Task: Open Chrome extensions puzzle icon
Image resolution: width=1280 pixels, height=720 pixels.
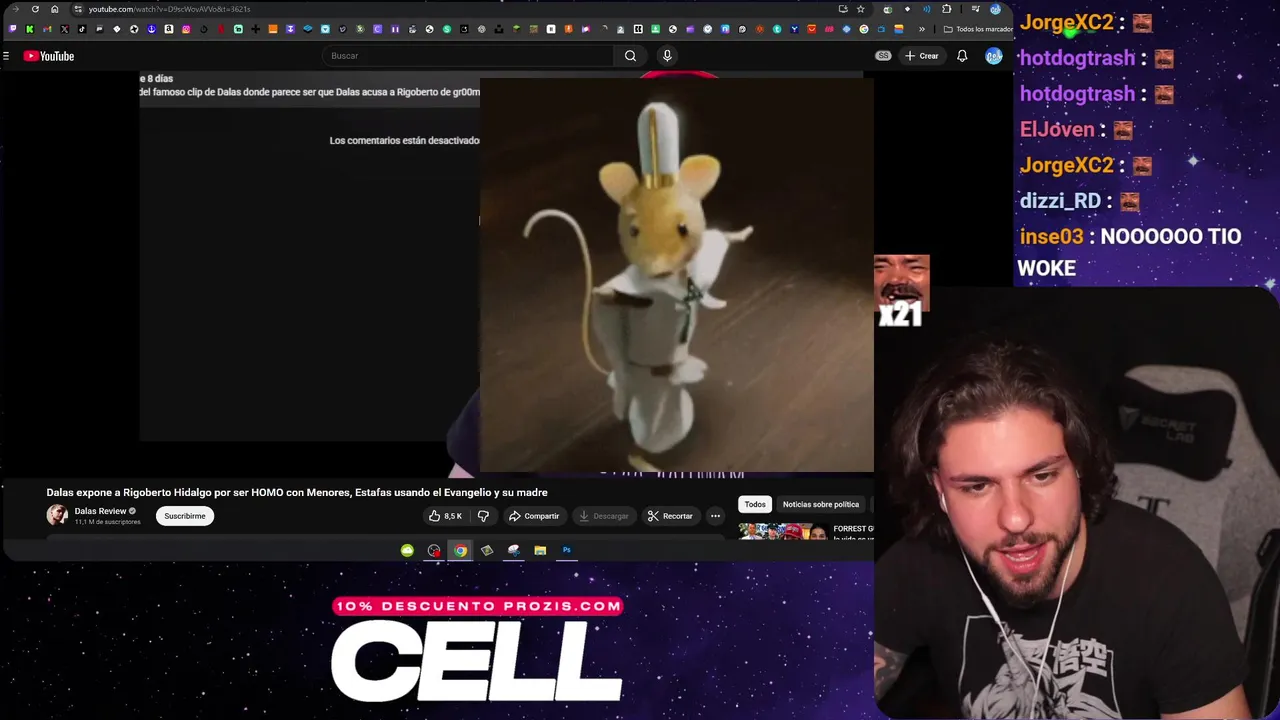Action: tap(946, 9)
